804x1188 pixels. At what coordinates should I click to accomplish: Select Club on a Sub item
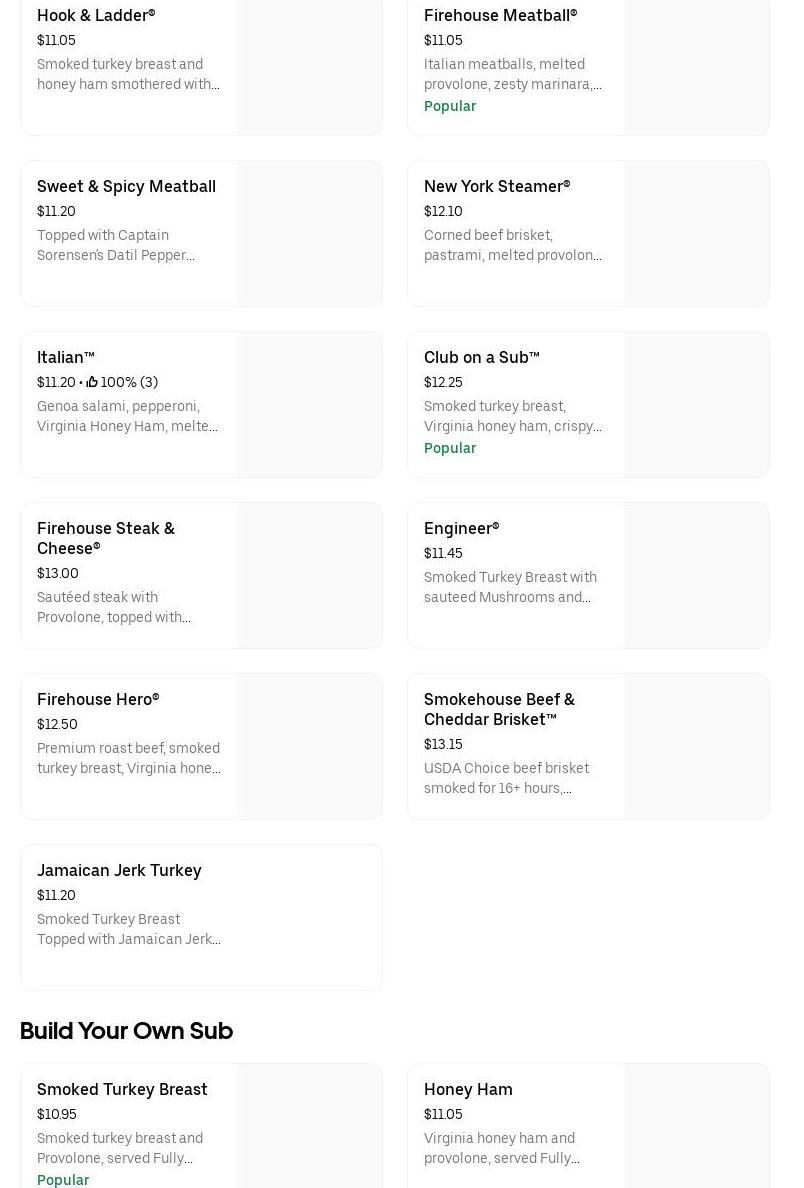[x=481, y=357]
